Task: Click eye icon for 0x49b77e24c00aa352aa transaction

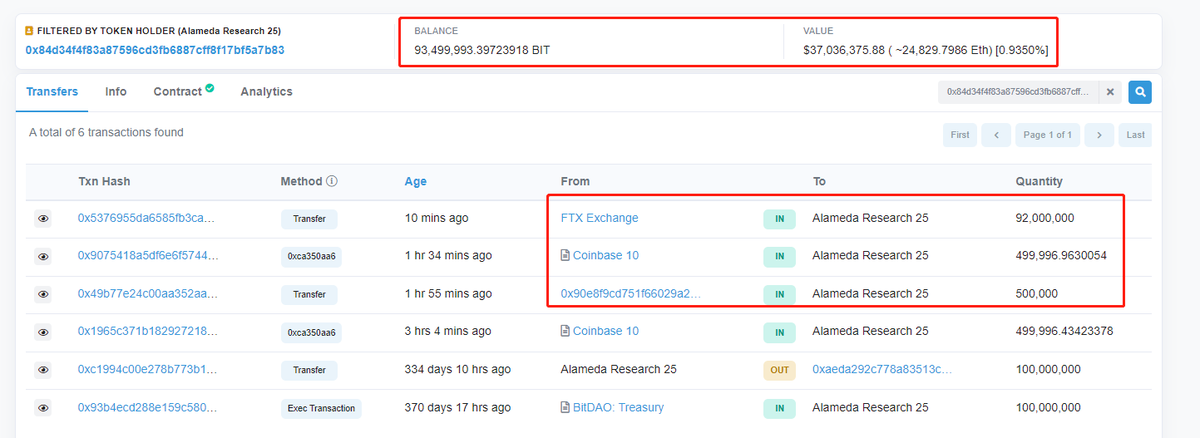Action: tap(43, 294)
